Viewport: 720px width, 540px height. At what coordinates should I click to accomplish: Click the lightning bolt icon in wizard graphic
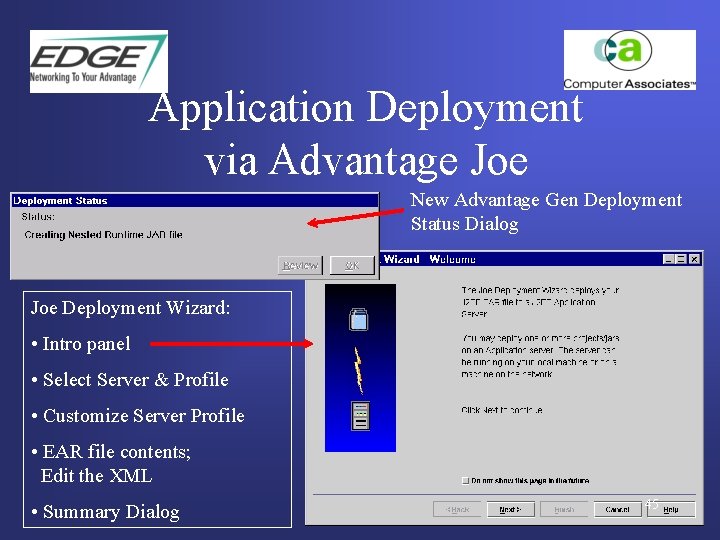coord(359,371)
